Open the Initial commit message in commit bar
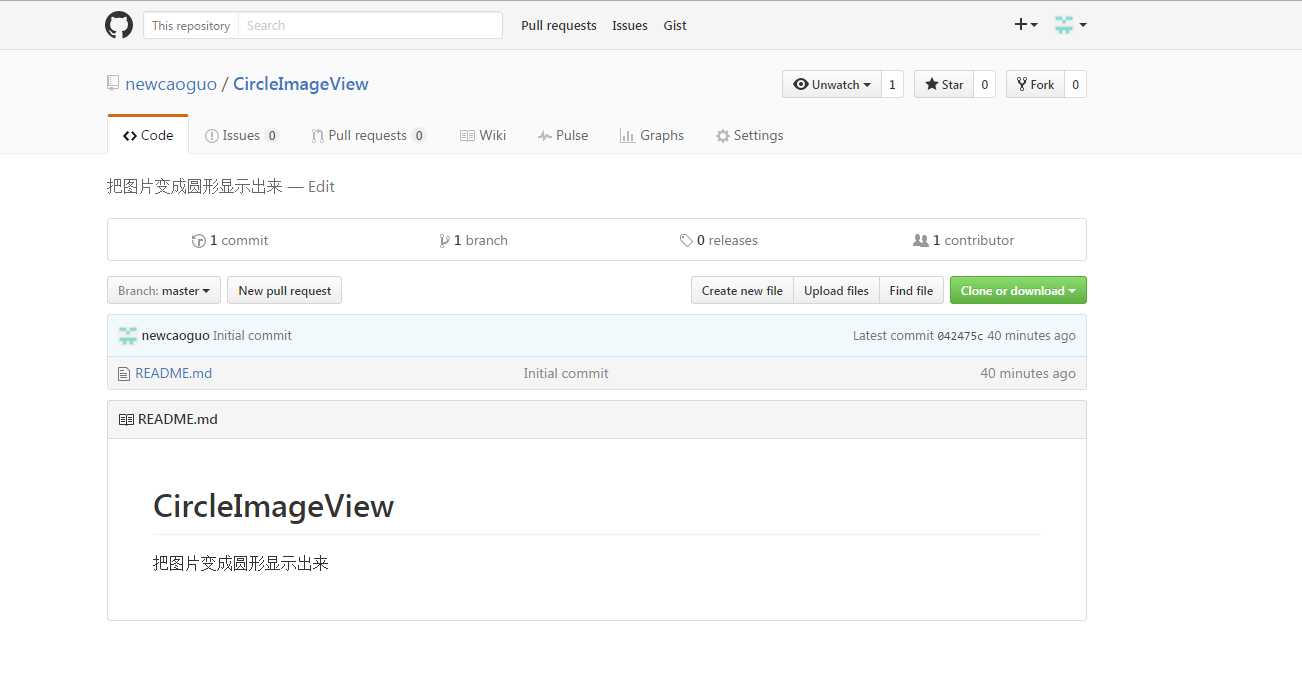Viewport: 1302px width, 678px height. [252, 336]
